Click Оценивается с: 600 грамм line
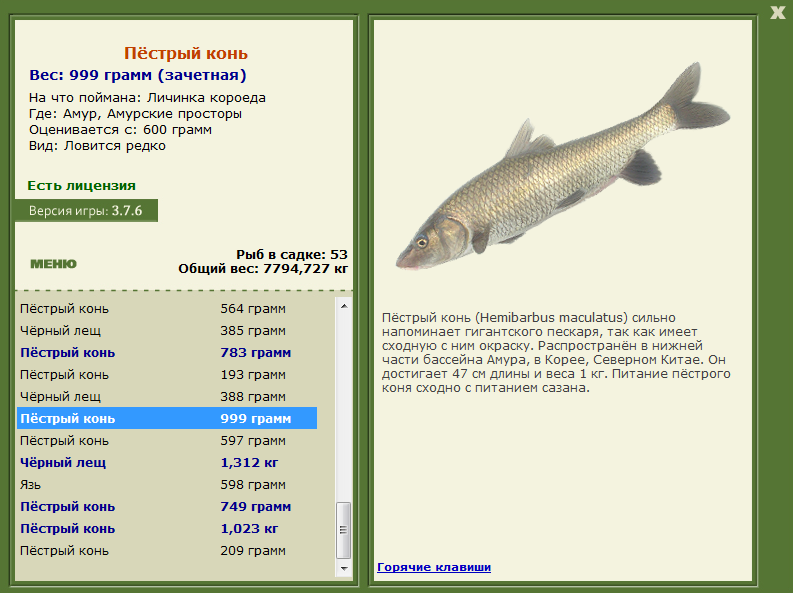This screenshot has width=793, height=593. point(120,130)
